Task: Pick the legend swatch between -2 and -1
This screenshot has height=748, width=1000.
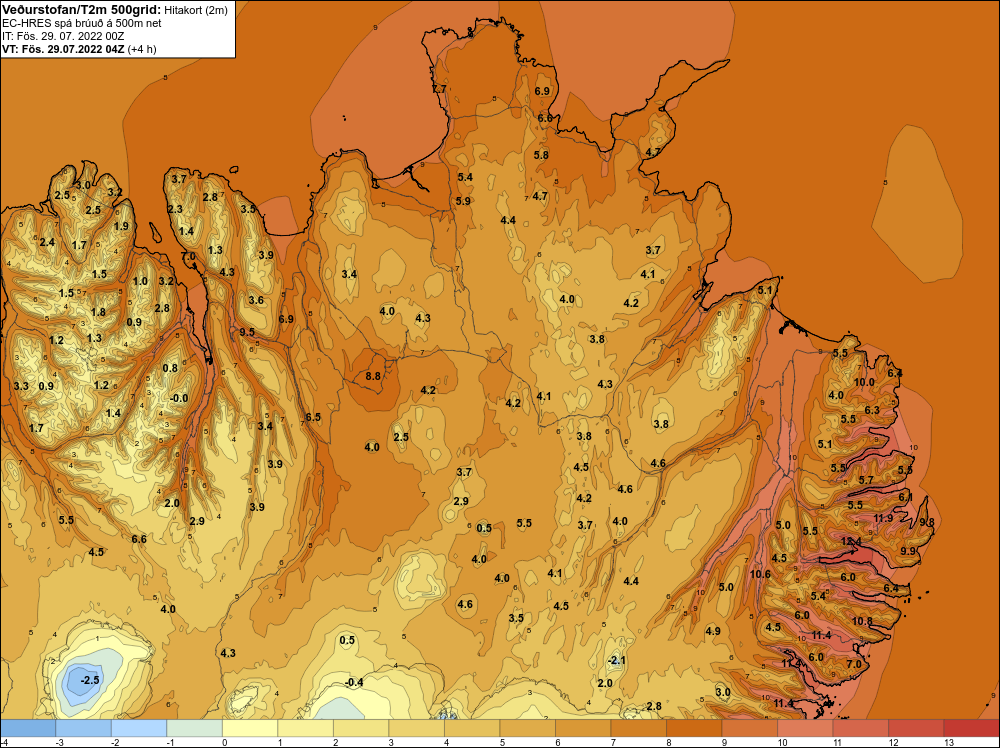Action: coord(139,728)
